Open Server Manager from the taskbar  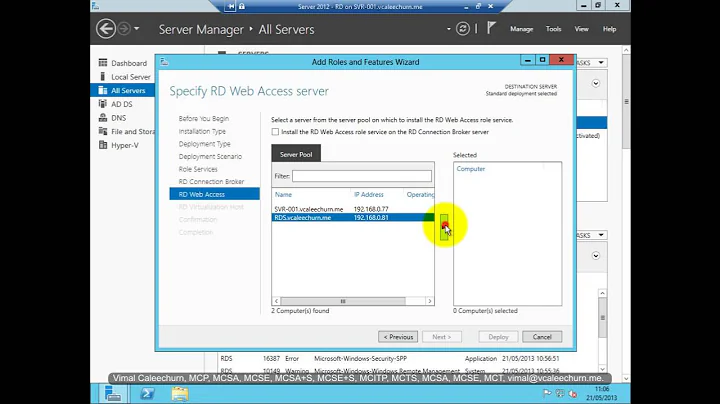pos(112,393)
